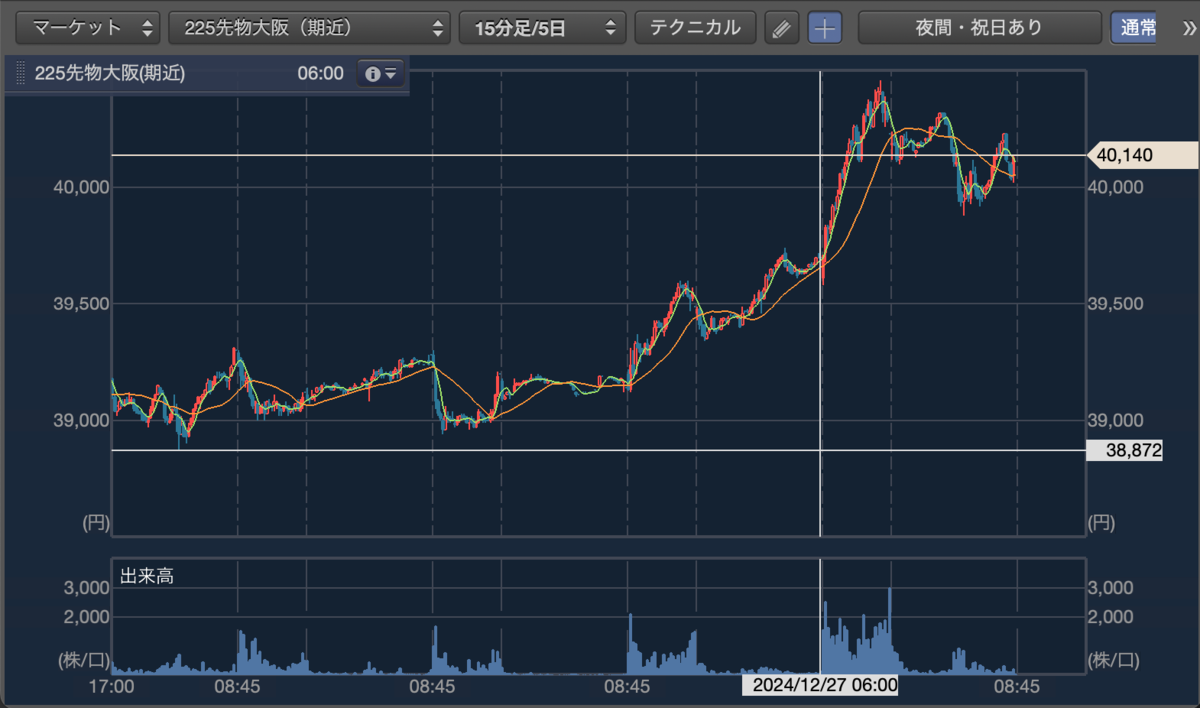
Task: Click the 225先物大阪(期近) panel title
Action: tap(110, 74)
